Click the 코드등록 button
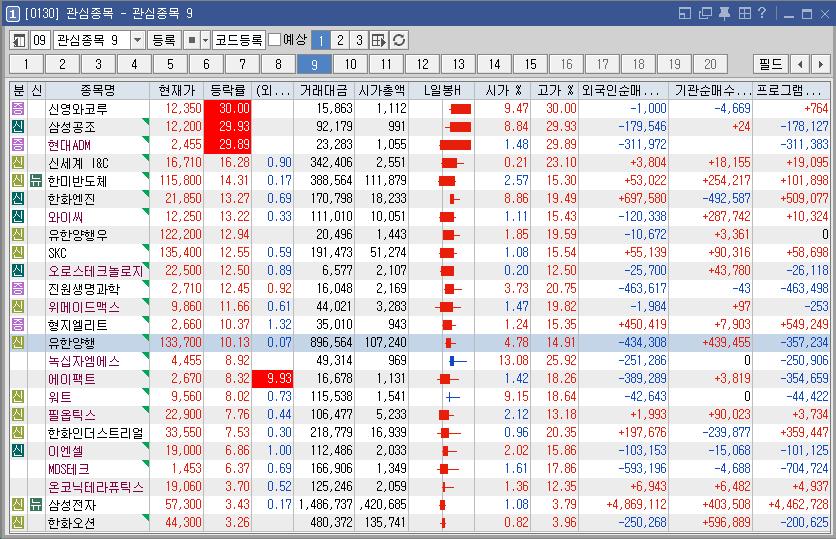The height and width of the screenshot is (539, 836). pyautogui.click(x=239, y=40)
